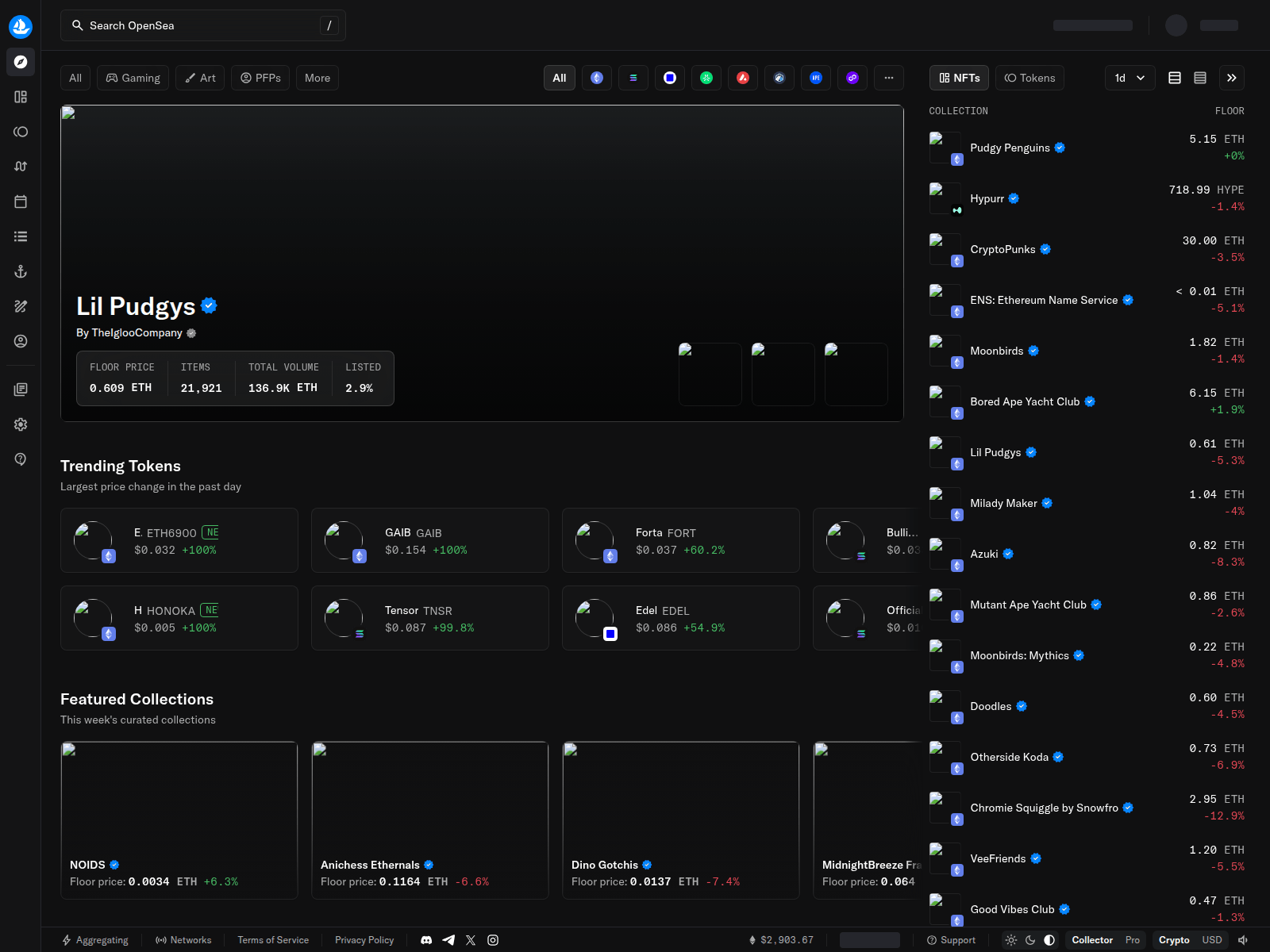The height and width of the screenshot is (952, 1270).
Task: Open the More categories menu
Action: pos(317,78)
